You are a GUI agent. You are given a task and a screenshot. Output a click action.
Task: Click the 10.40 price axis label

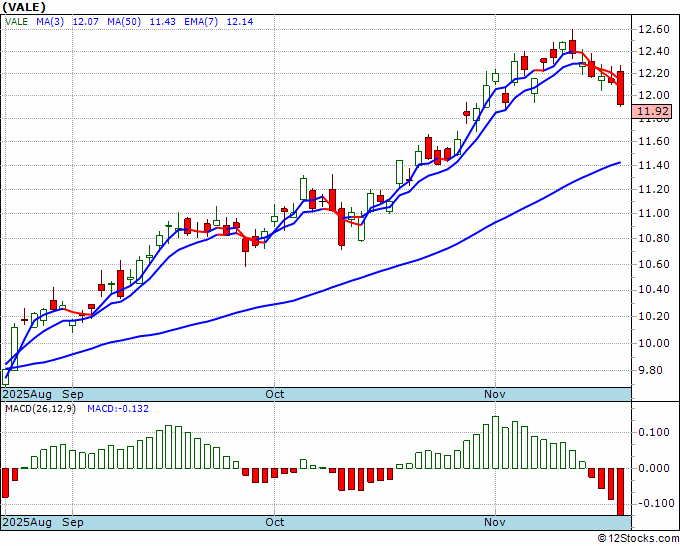click(x=654, y=290)
